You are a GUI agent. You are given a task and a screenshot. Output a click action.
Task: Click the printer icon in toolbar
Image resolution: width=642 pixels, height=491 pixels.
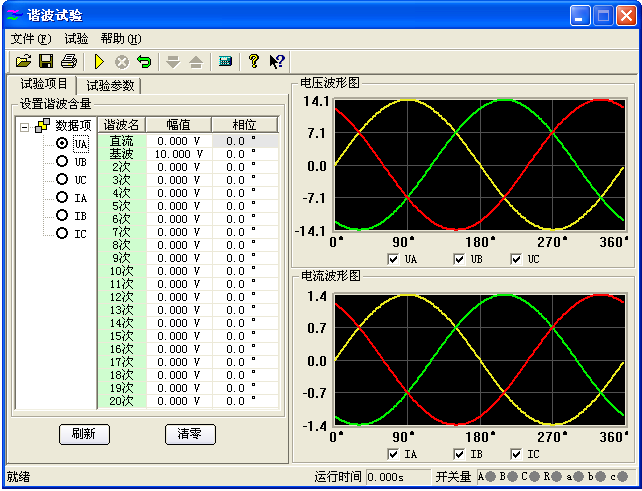(x=68, y=62)
